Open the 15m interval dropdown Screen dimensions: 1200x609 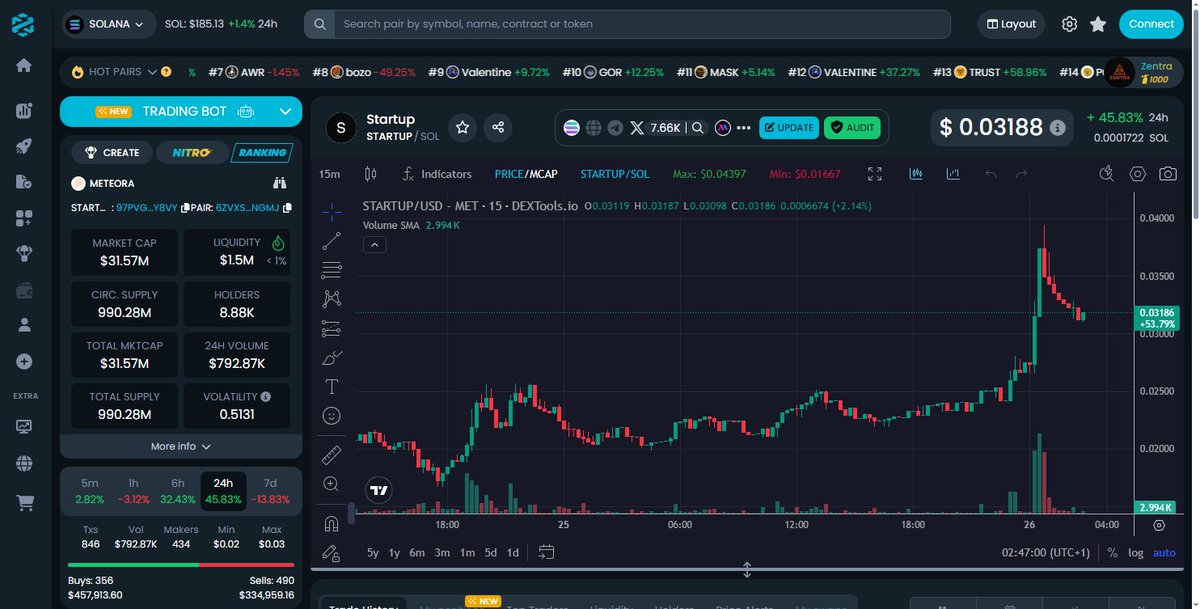[x=329, y=174]
